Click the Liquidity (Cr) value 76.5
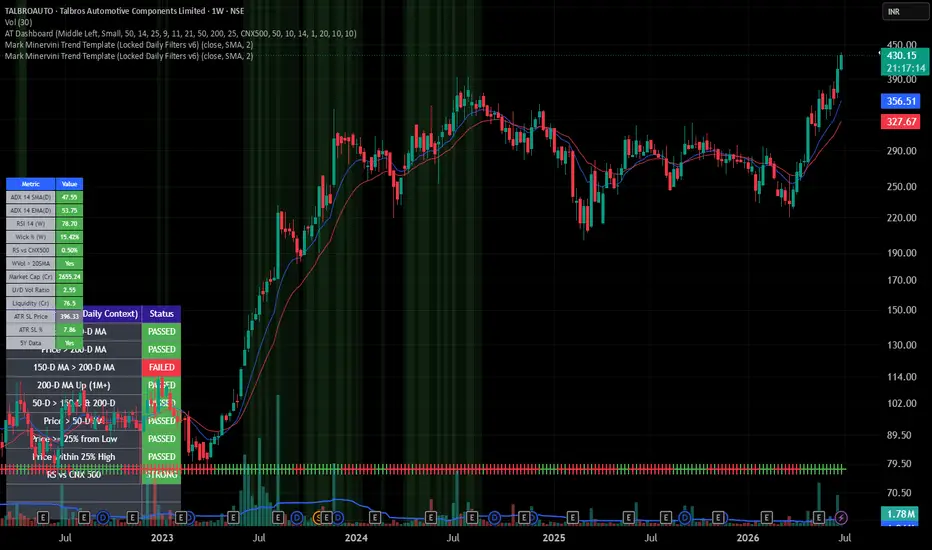932x550 pixels. 70,303
